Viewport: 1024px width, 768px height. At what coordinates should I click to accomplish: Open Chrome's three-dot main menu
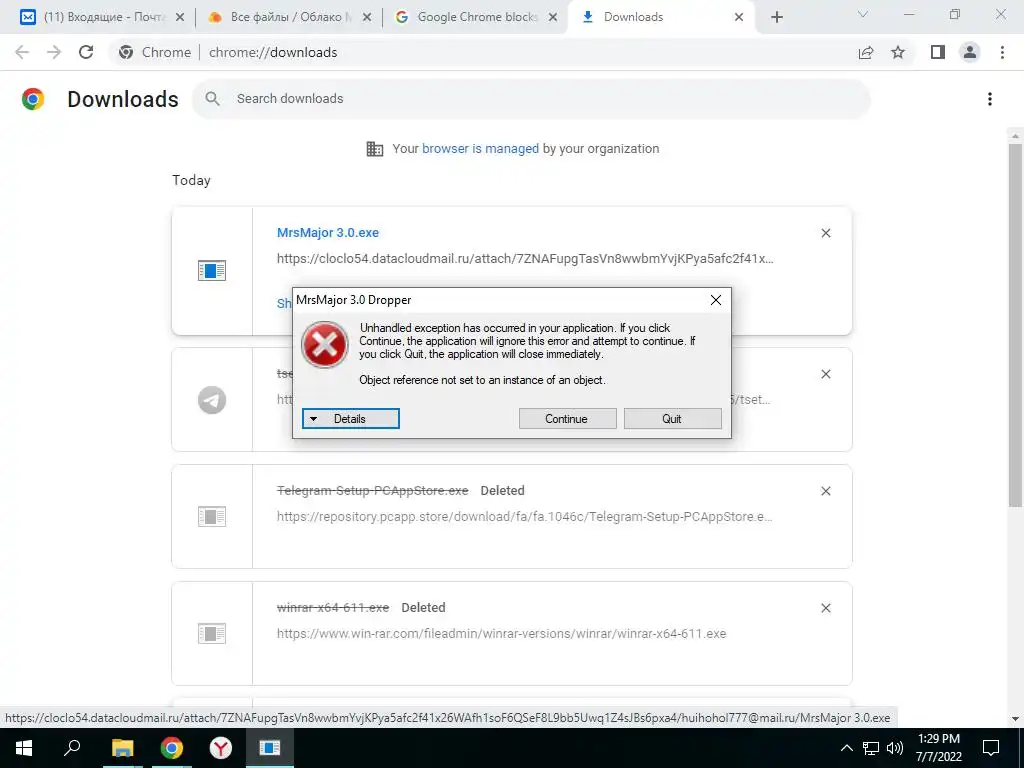coord(1002,52)
